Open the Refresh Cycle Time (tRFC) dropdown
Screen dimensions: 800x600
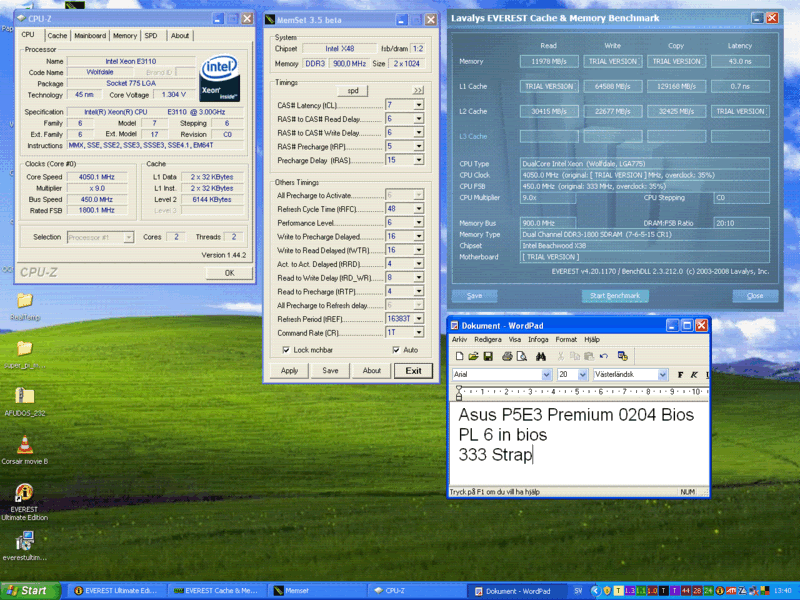418,209
